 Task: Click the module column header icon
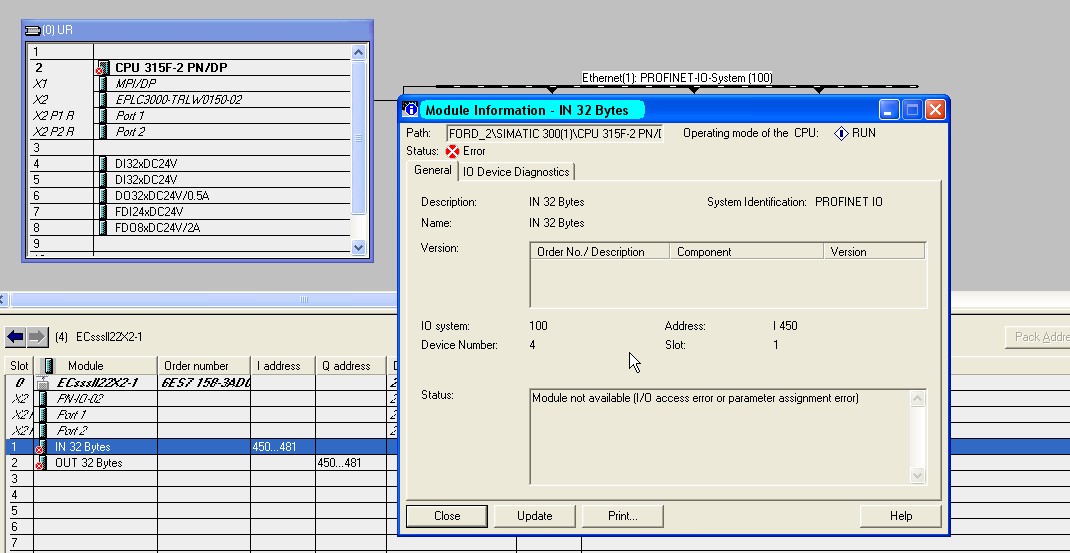point(48,366)
